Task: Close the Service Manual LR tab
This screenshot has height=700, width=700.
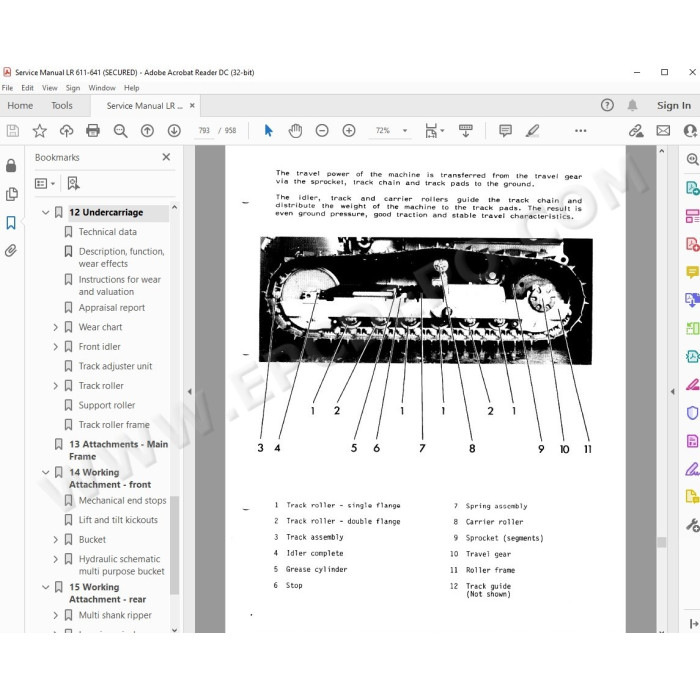Action: tap(192, 105)
